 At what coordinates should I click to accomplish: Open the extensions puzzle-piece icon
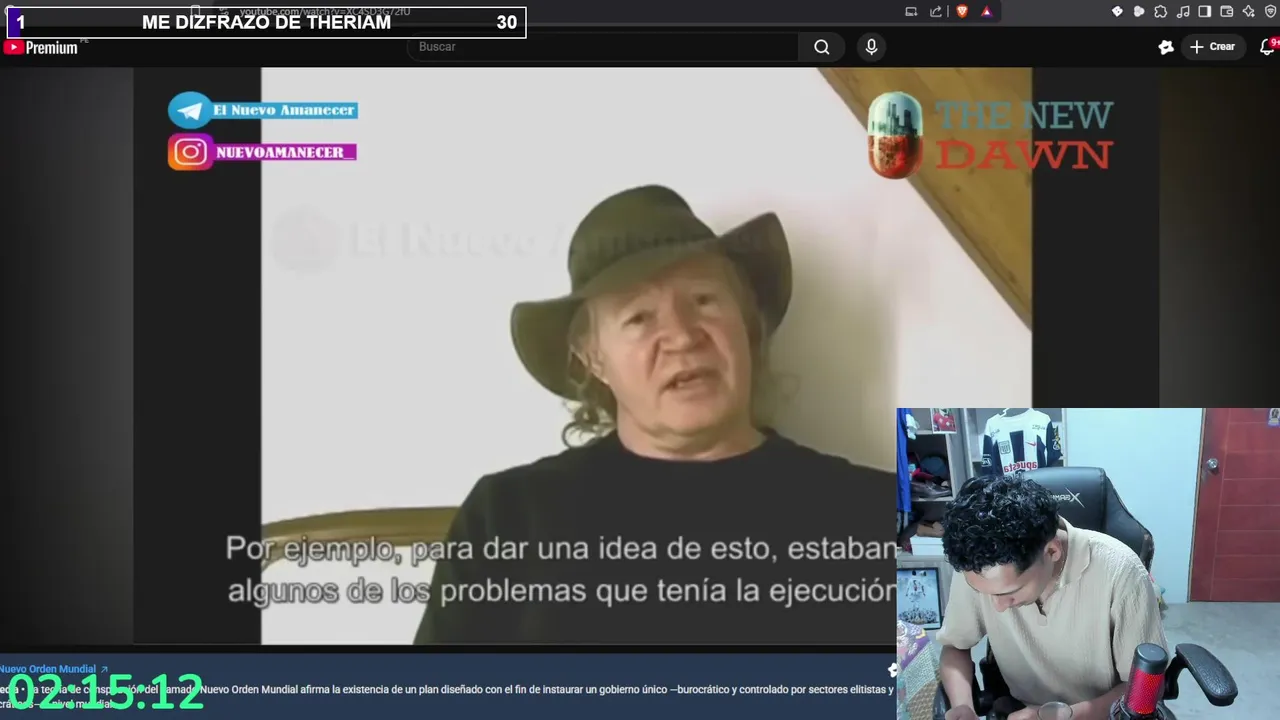[1161, 12]
